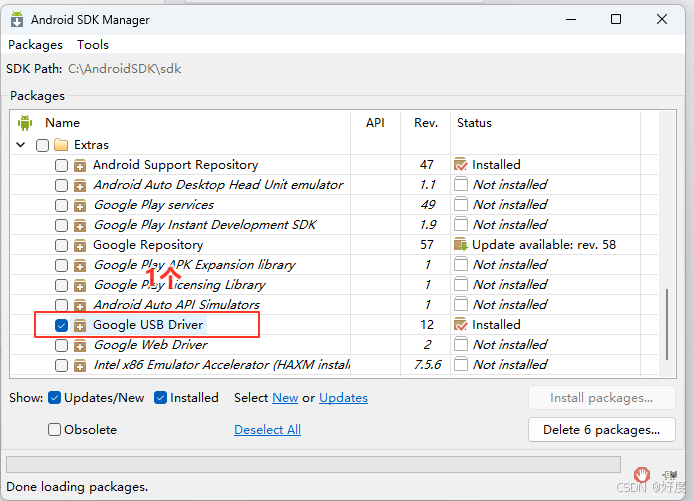Click the Delete 6 packages button
Screen dimensions: 694x501
[601, 430]
